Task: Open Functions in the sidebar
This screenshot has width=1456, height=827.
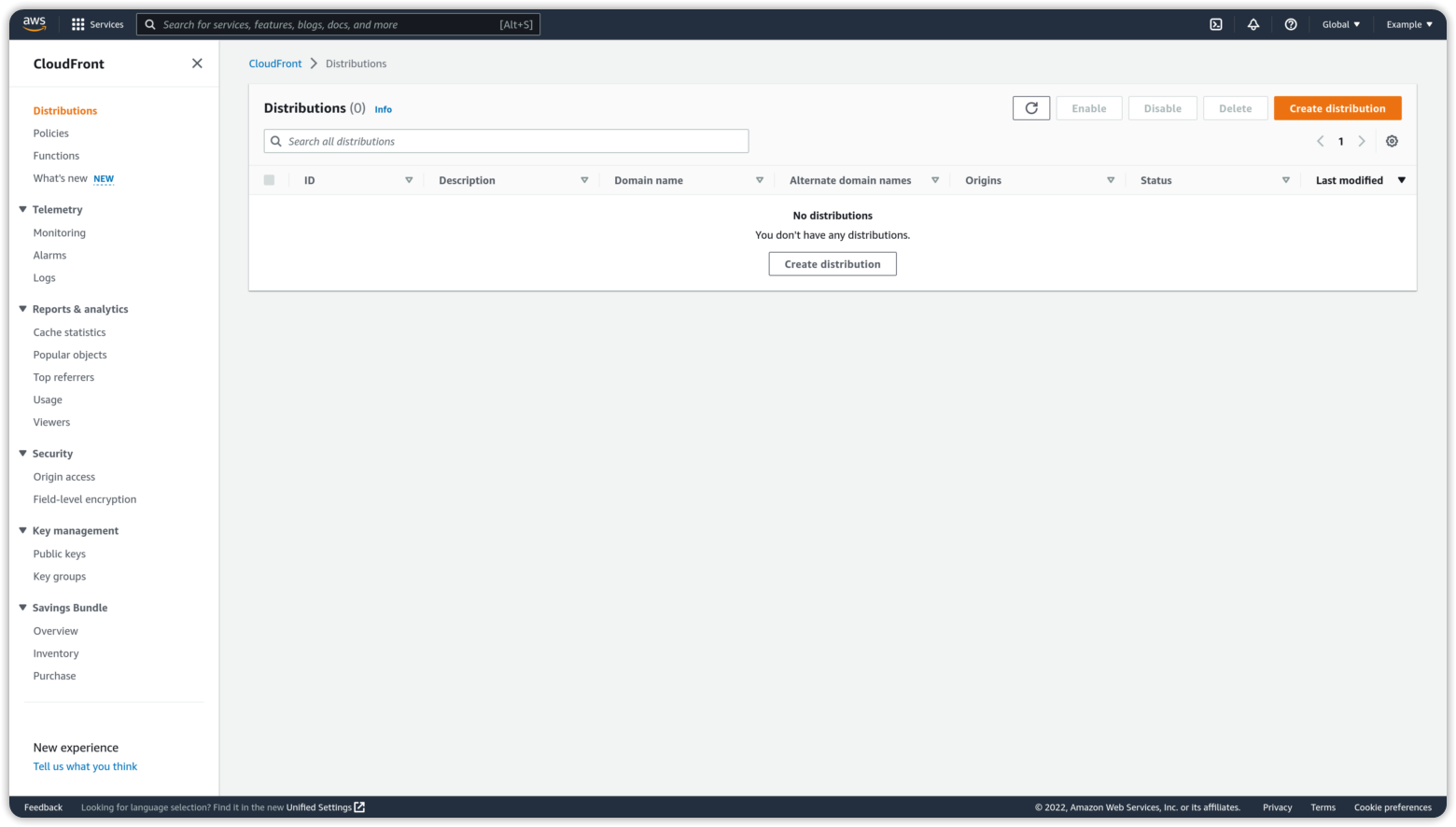Action: 56,156
